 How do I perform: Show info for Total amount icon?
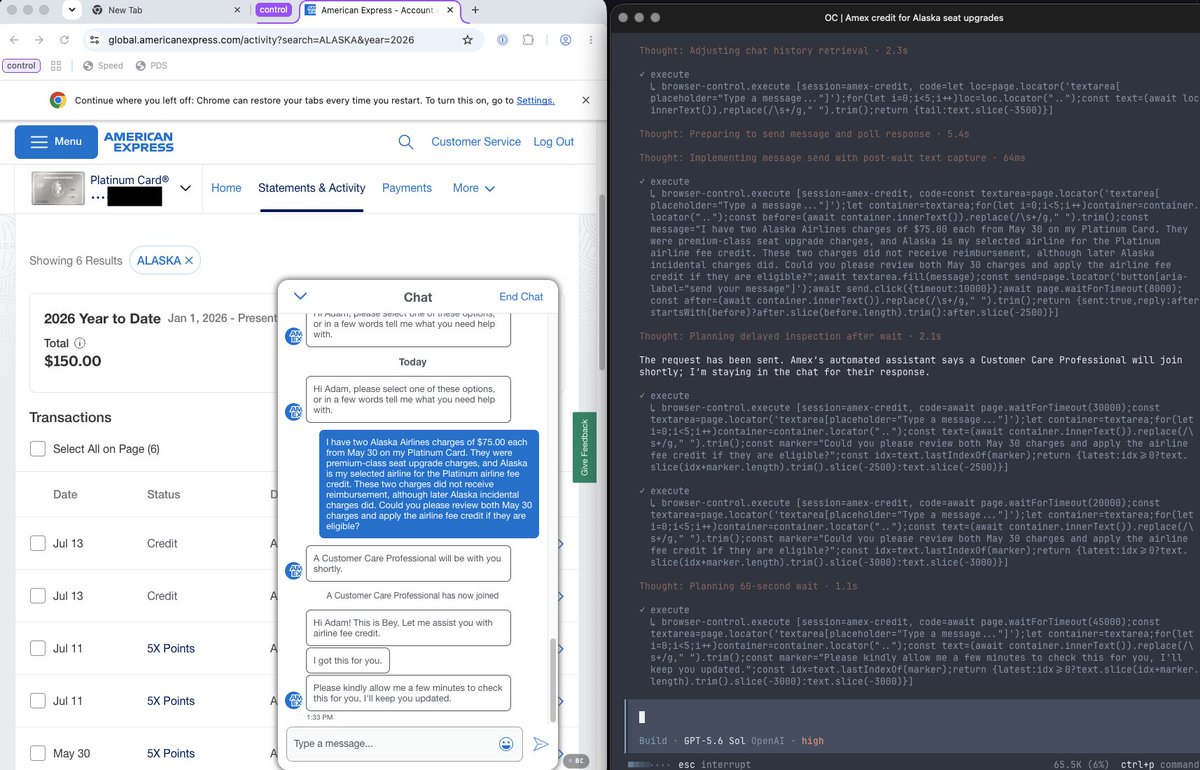coord(80,343)
